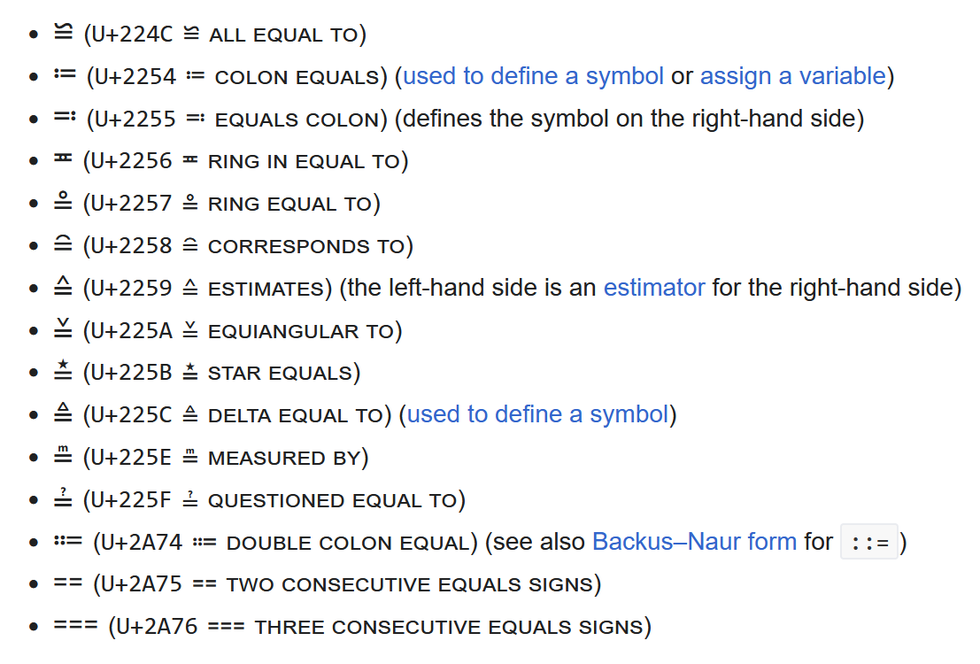Click the U+224C ALL EQUAL TO text
This screenshot has width=980, height=664.
pos(225,34)
